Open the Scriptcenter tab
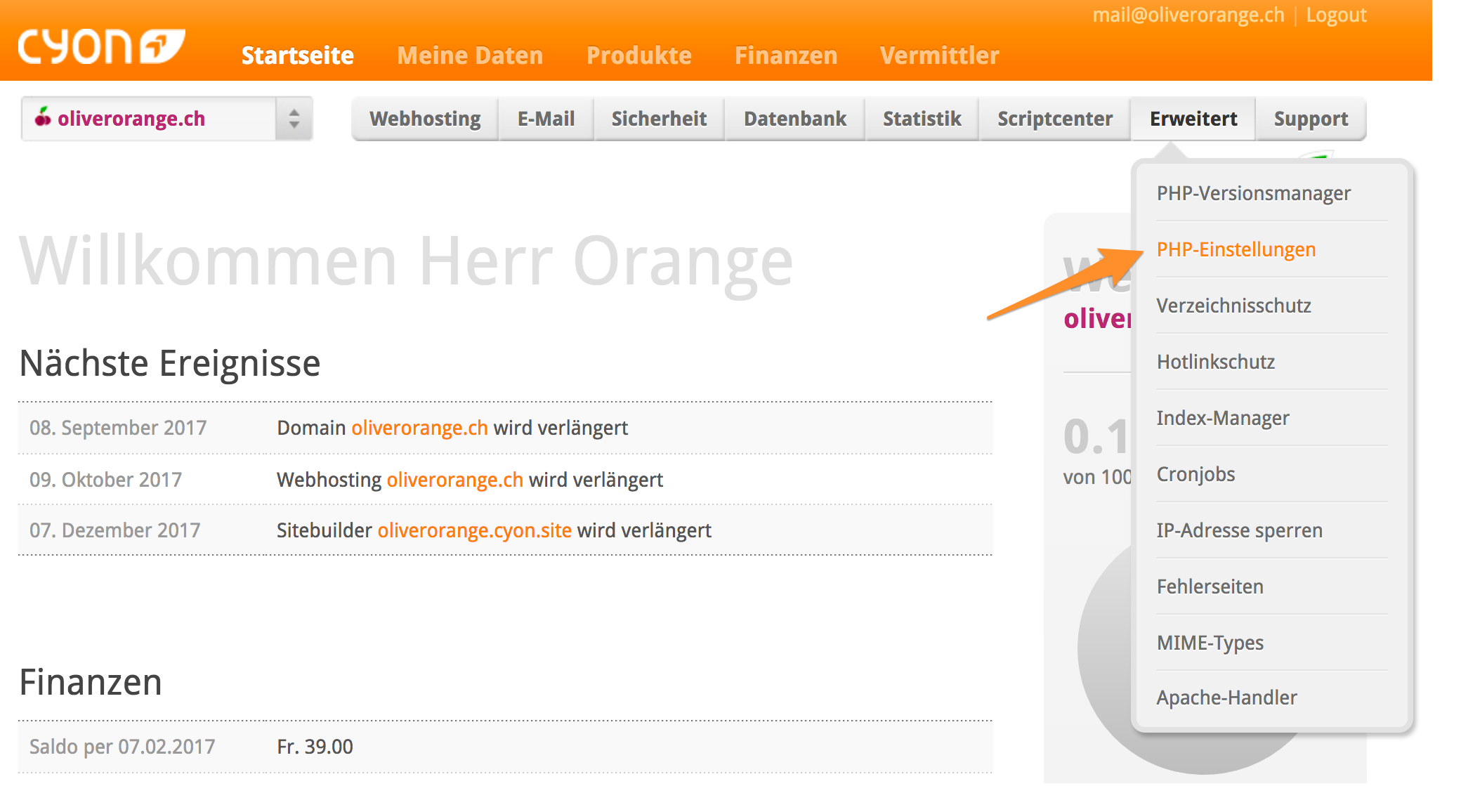The image size is (1461, 812). pyautogui.click(x=1055, y=119)
